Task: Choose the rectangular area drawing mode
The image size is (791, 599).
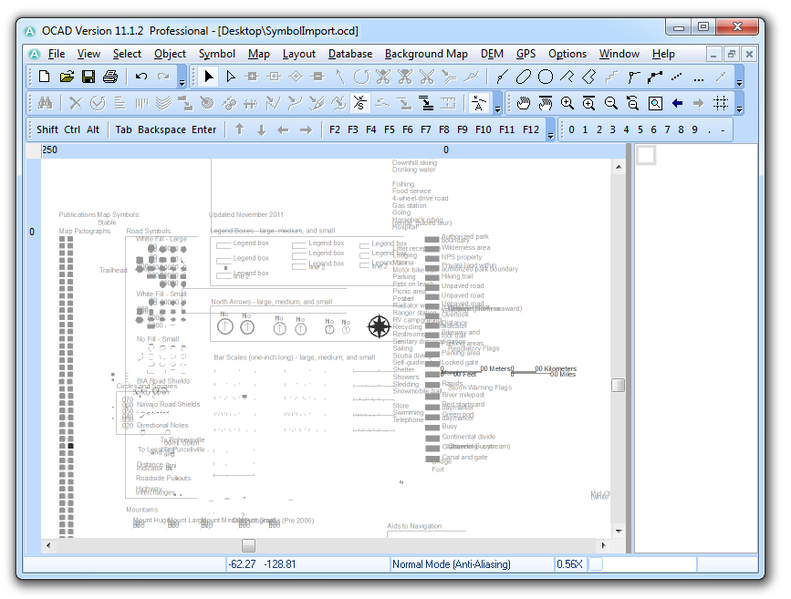Action: (x=589, y=77)
